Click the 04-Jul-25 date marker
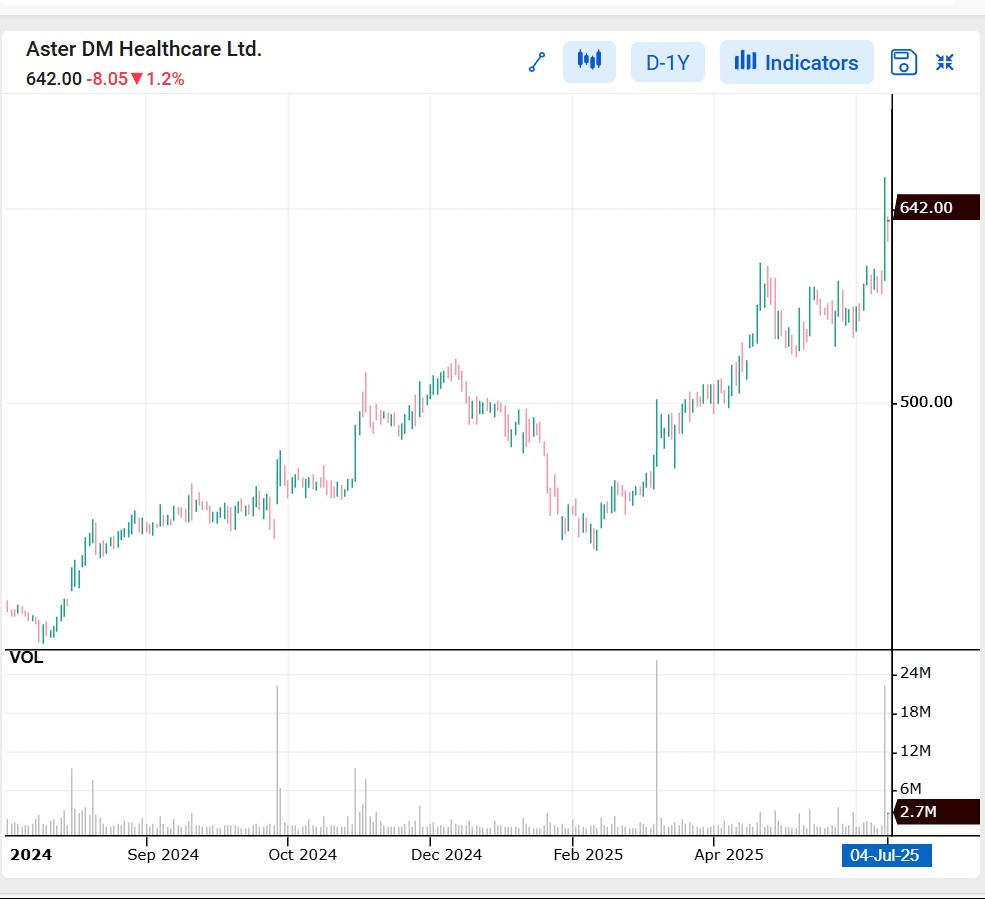Image resolution: width=985 pixels, height=899 pixels. pyautogui.click(x=886, y=855)
